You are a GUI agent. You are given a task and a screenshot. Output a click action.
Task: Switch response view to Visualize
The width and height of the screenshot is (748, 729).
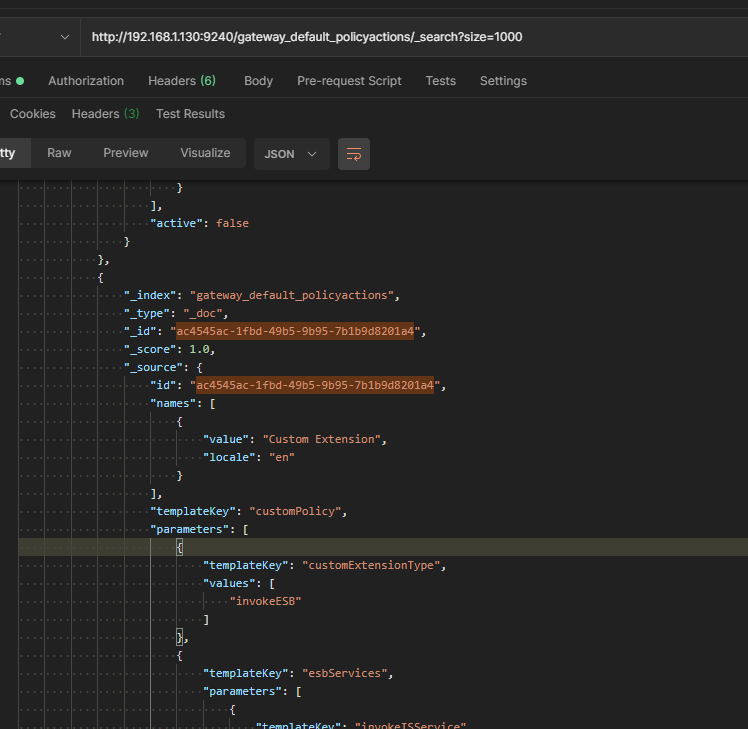[x=205, y=153]
